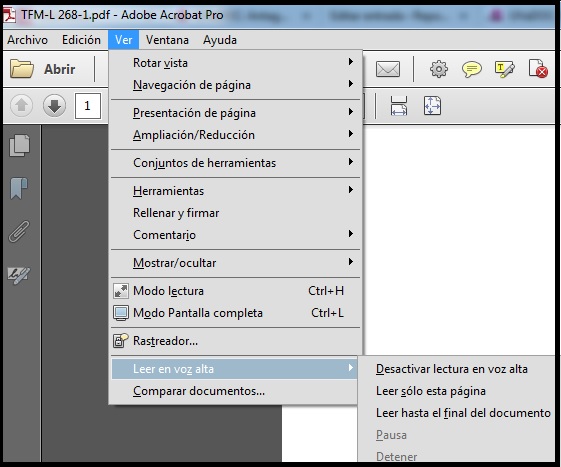Select Rellenar y firmar menu entry
Image resolution: width=561 pixels, height=467 pixels.
click(235, 213)
